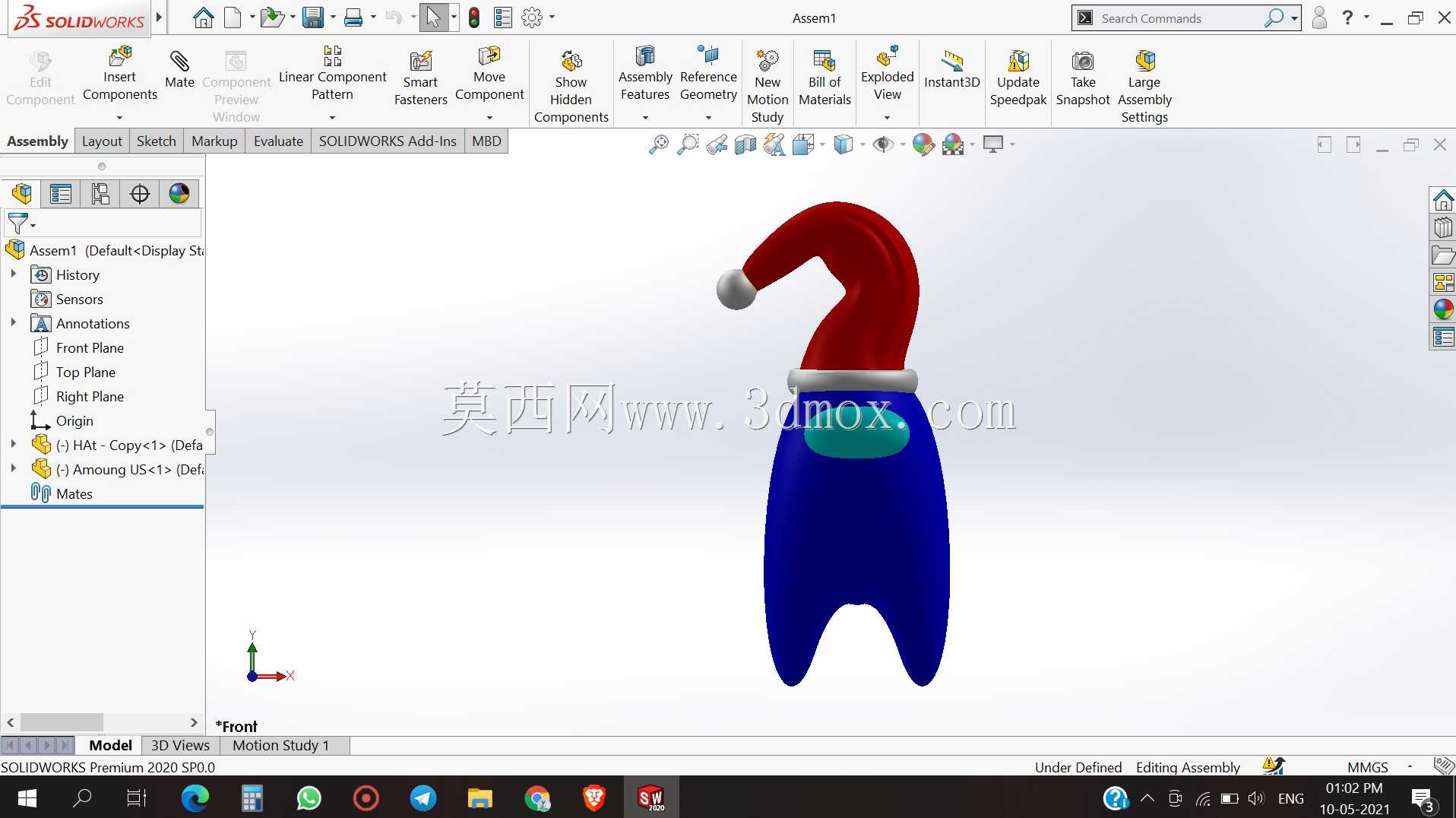Open the MBD tab
This screenshot has width=1456, height=818.
point(486,141)
